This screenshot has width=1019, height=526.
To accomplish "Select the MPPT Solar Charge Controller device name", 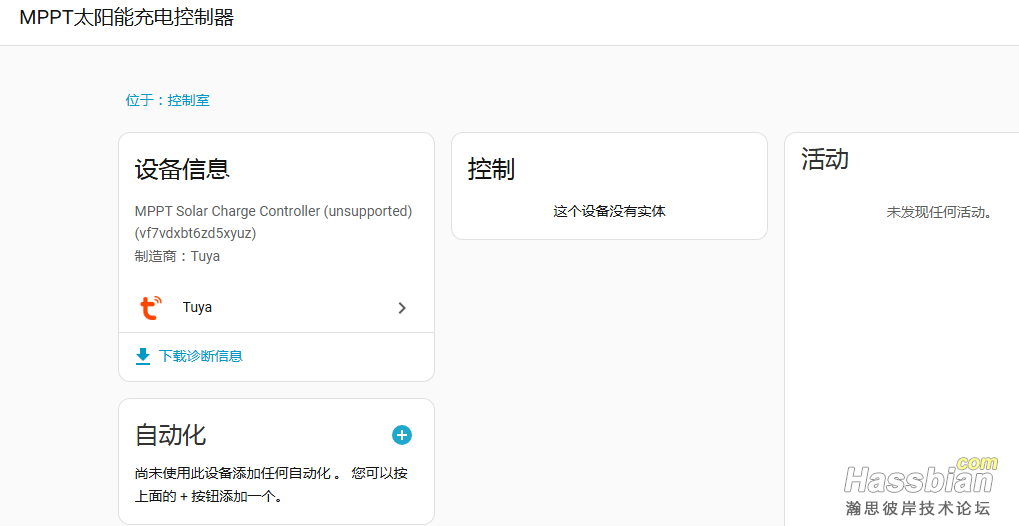I will [x=273, y=211].
